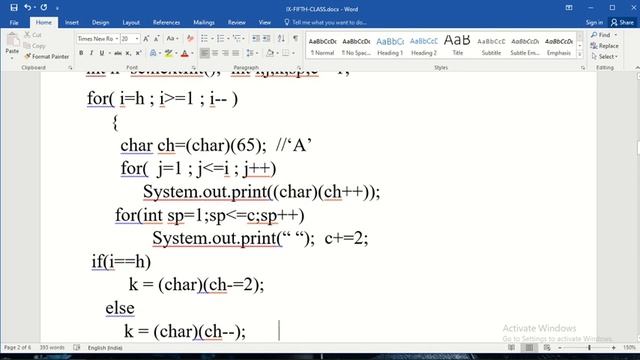Justify the paragraph text

tap(236, 53)
